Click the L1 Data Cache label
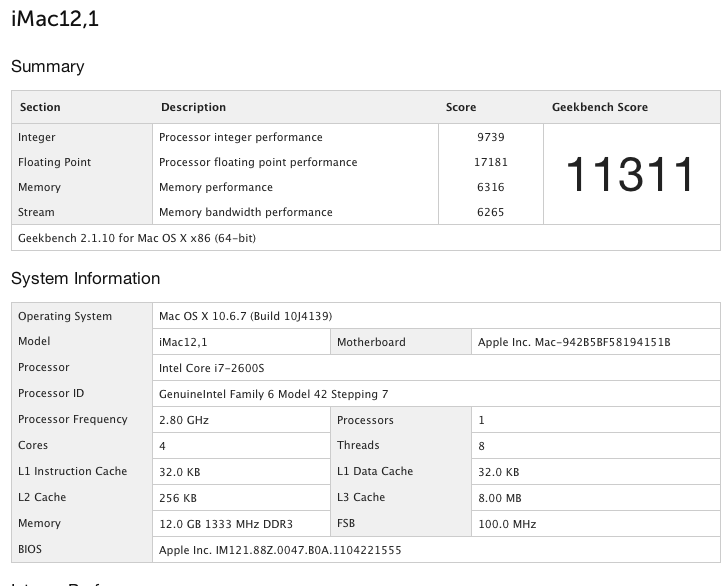 point(375,471)
